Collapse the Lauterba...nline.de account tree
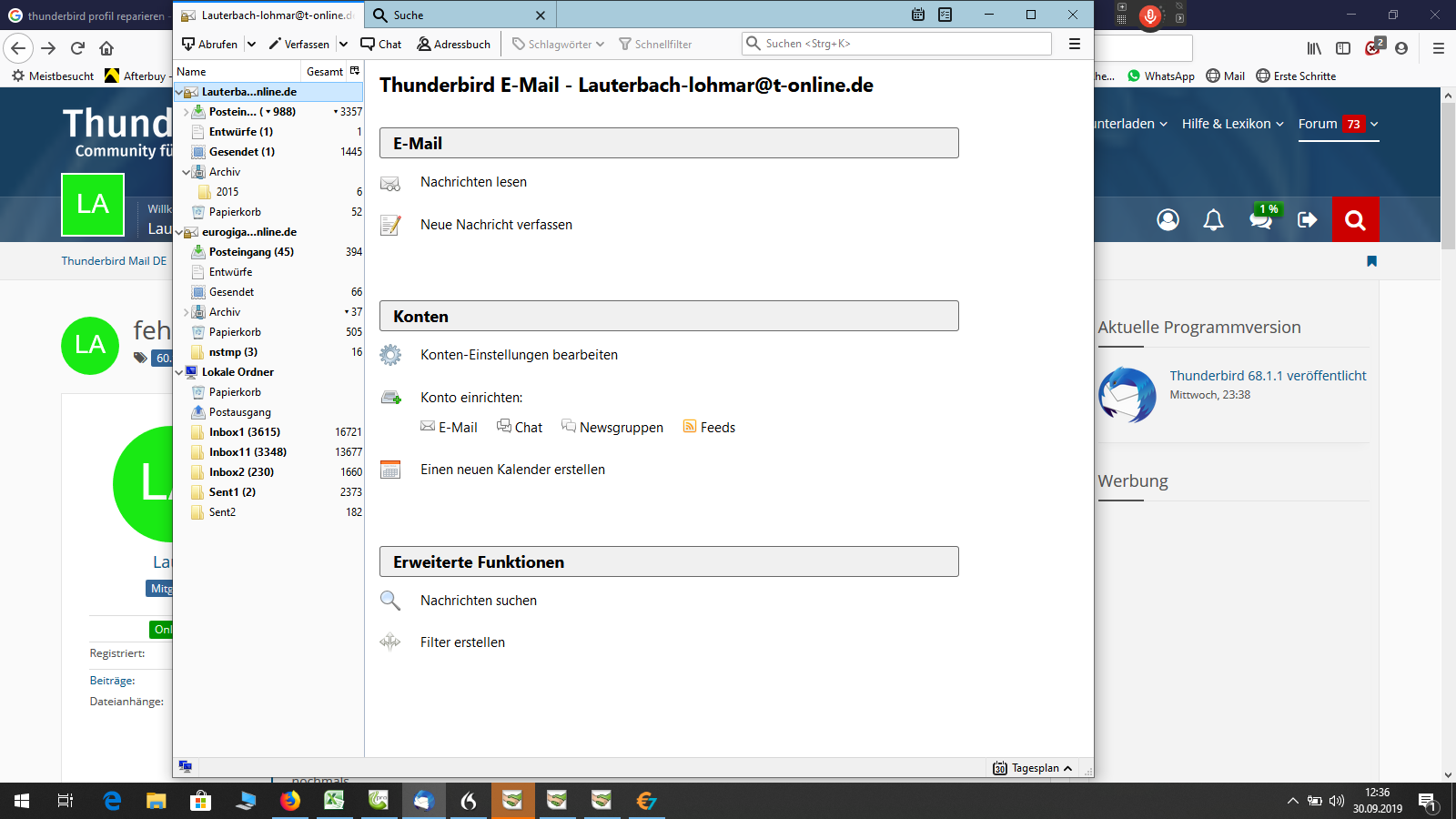The image size is (1456, 819). pyautogui.click(x=179, y=92)
